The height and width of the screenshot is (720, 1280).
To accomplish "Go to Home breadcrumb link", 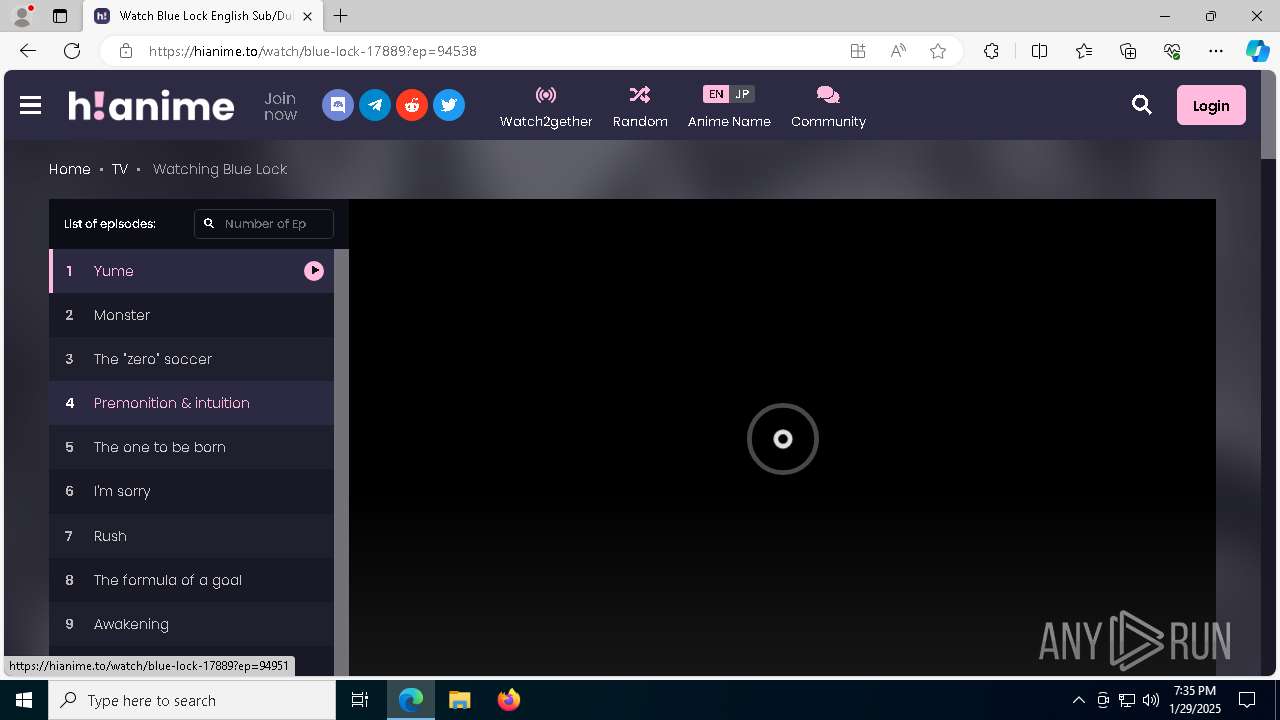I will pyautogui.click(x=70, y=169).
